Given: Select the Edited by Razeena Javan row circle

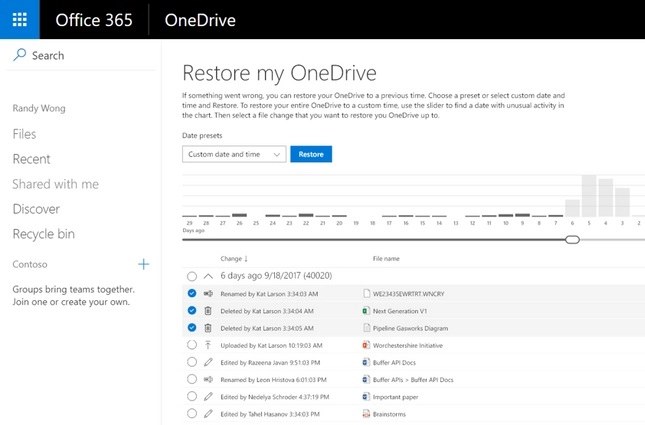Looking at the screenshot, I should tap(192, 362).
